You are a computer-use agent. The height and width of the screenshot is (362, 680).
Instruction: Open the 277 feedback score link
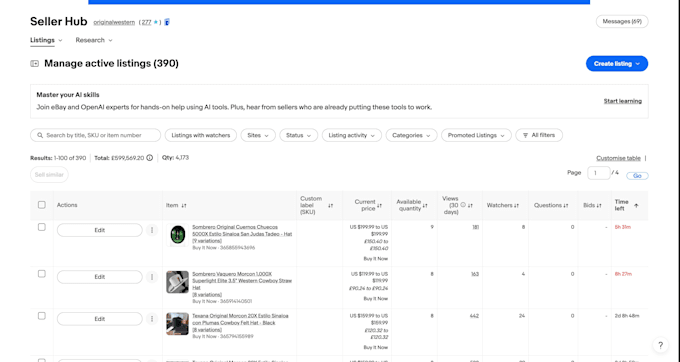147,22
